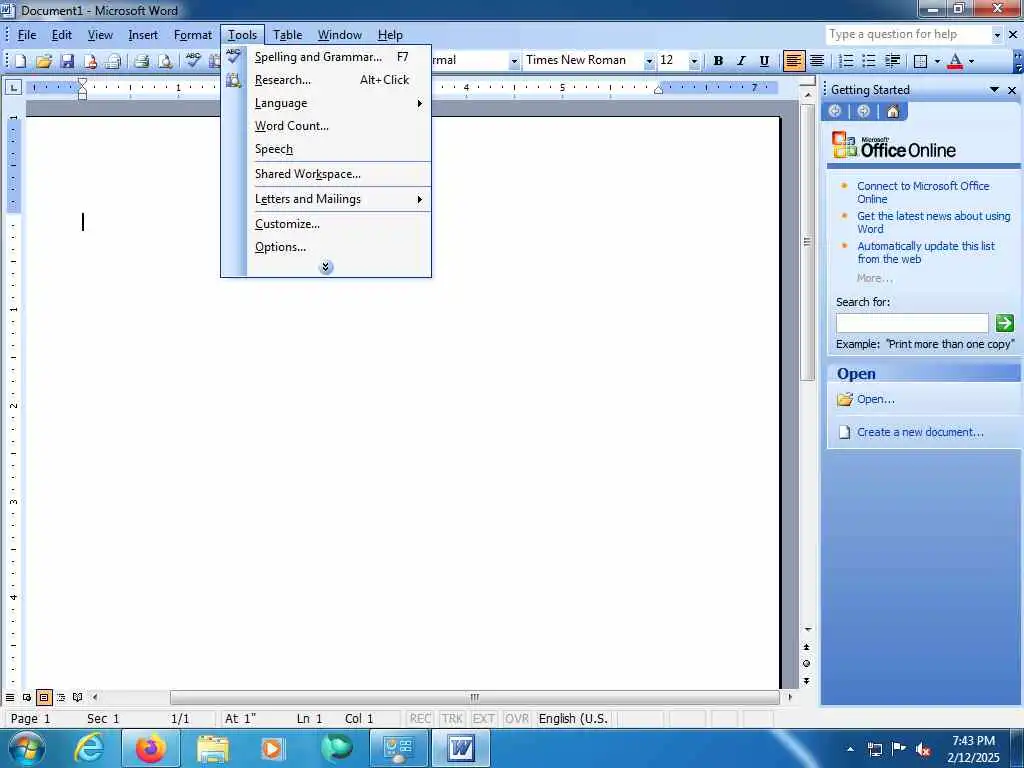Open the font color dropdown arrow

(971, 61)
